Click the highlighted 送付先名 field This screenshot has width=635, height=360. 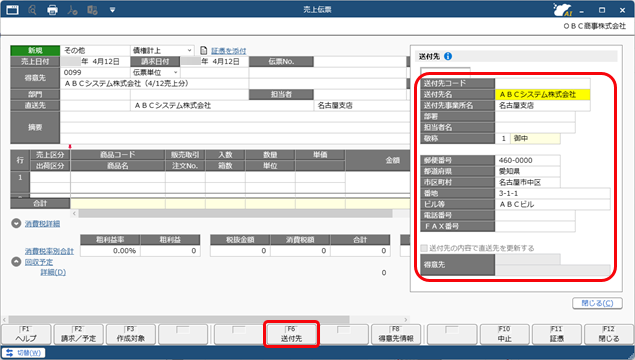[543, 94]
